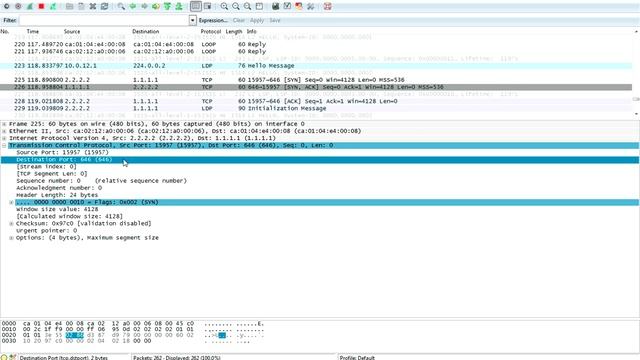Open capture options icon
This screenshot has width=640, height=360.
pyautogui.click(x=18, y=7)
